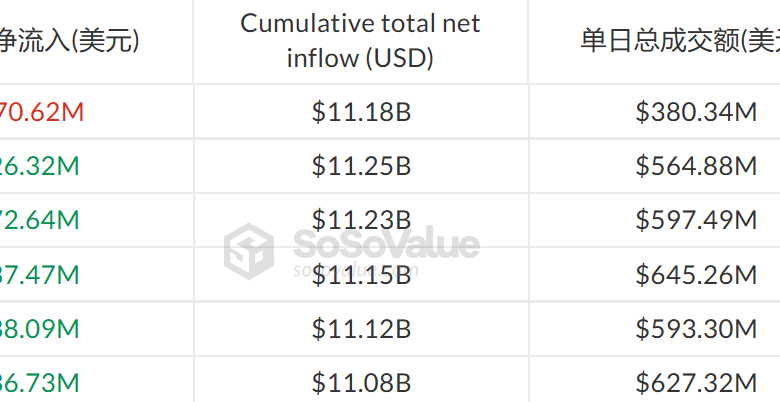Click the SoSoValue watermark text
780x402 pixels.
click(386, 244)
